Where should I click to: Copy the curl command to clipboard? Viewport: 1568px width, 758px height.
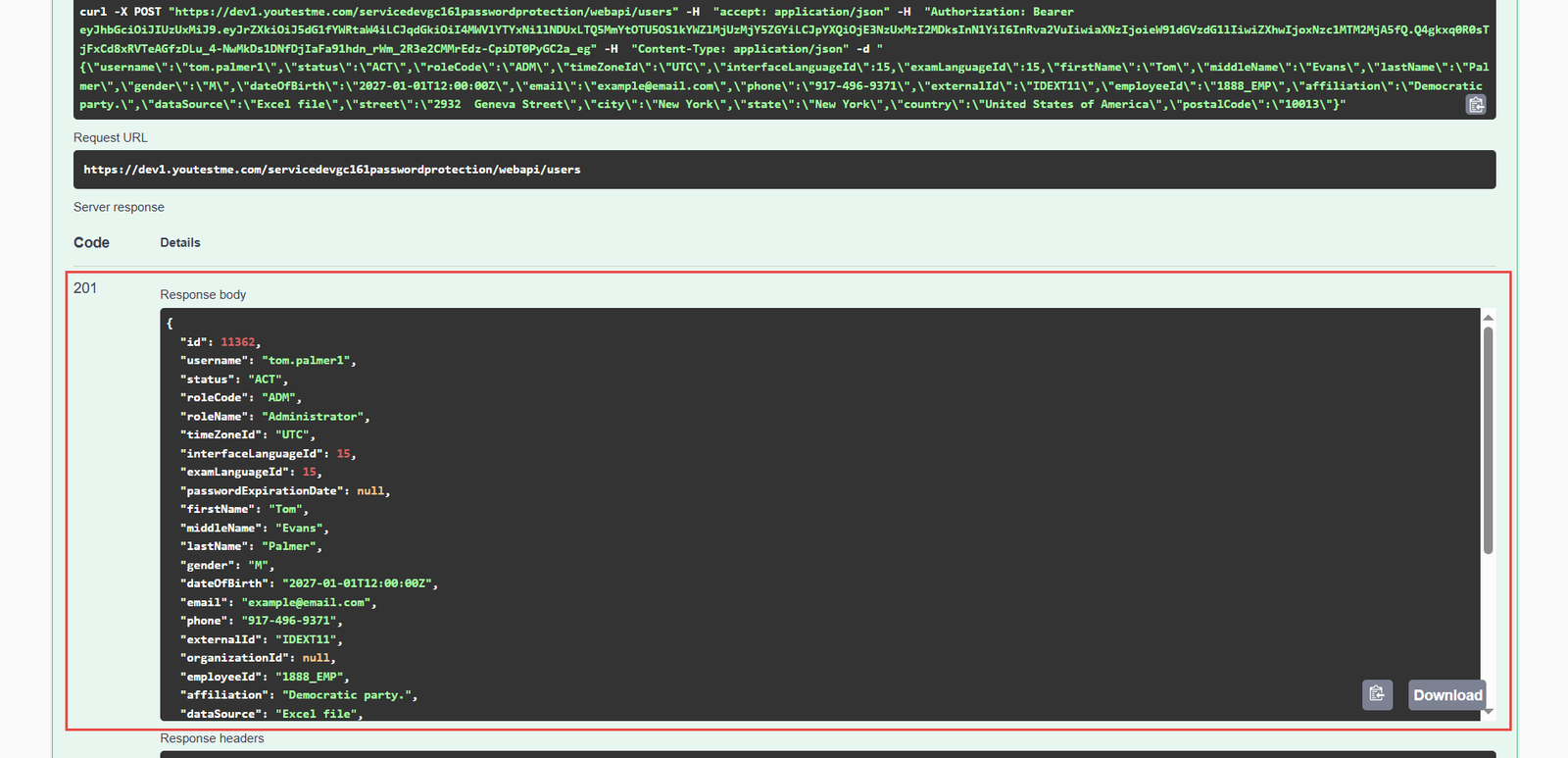tap(1476, 105)
